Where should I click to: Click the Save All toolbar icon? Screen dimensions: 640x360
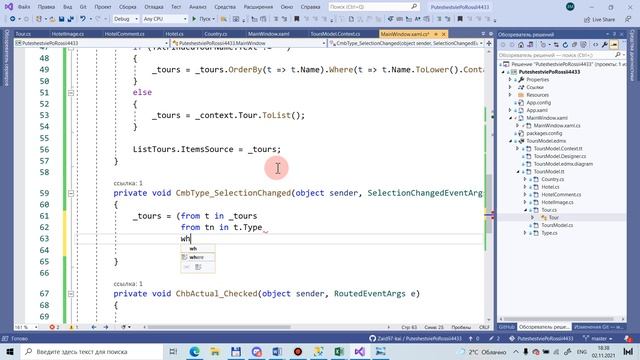(x=70, y=19)
